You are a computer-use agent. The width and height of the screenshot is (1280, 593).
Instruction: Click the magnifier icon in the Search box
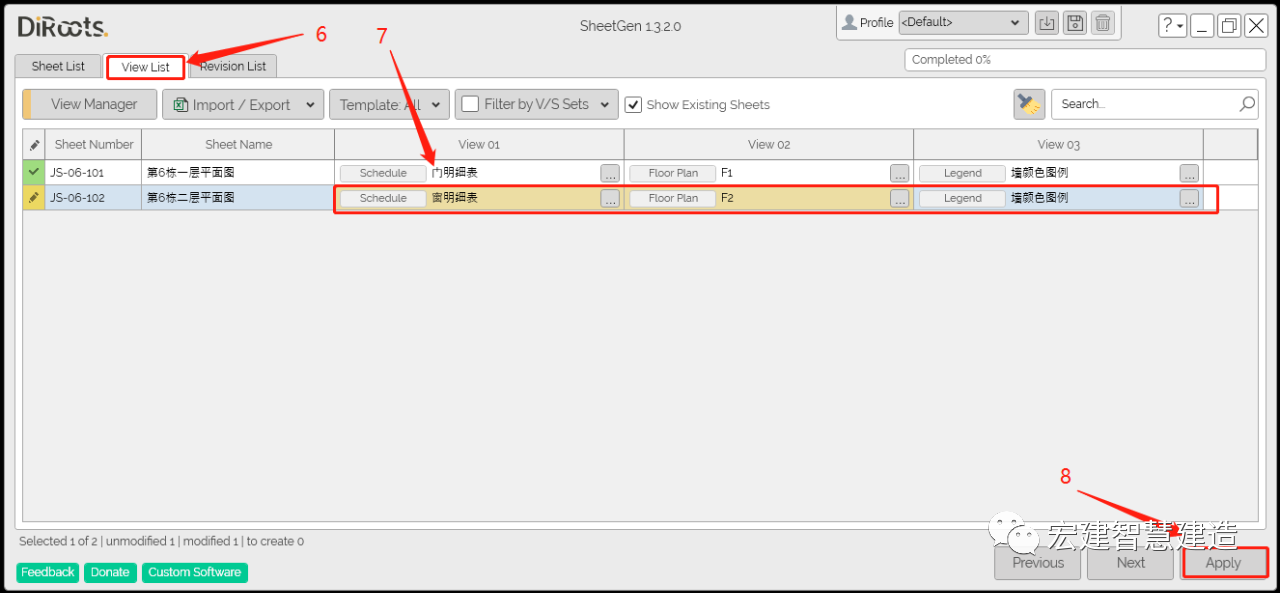1247,104
